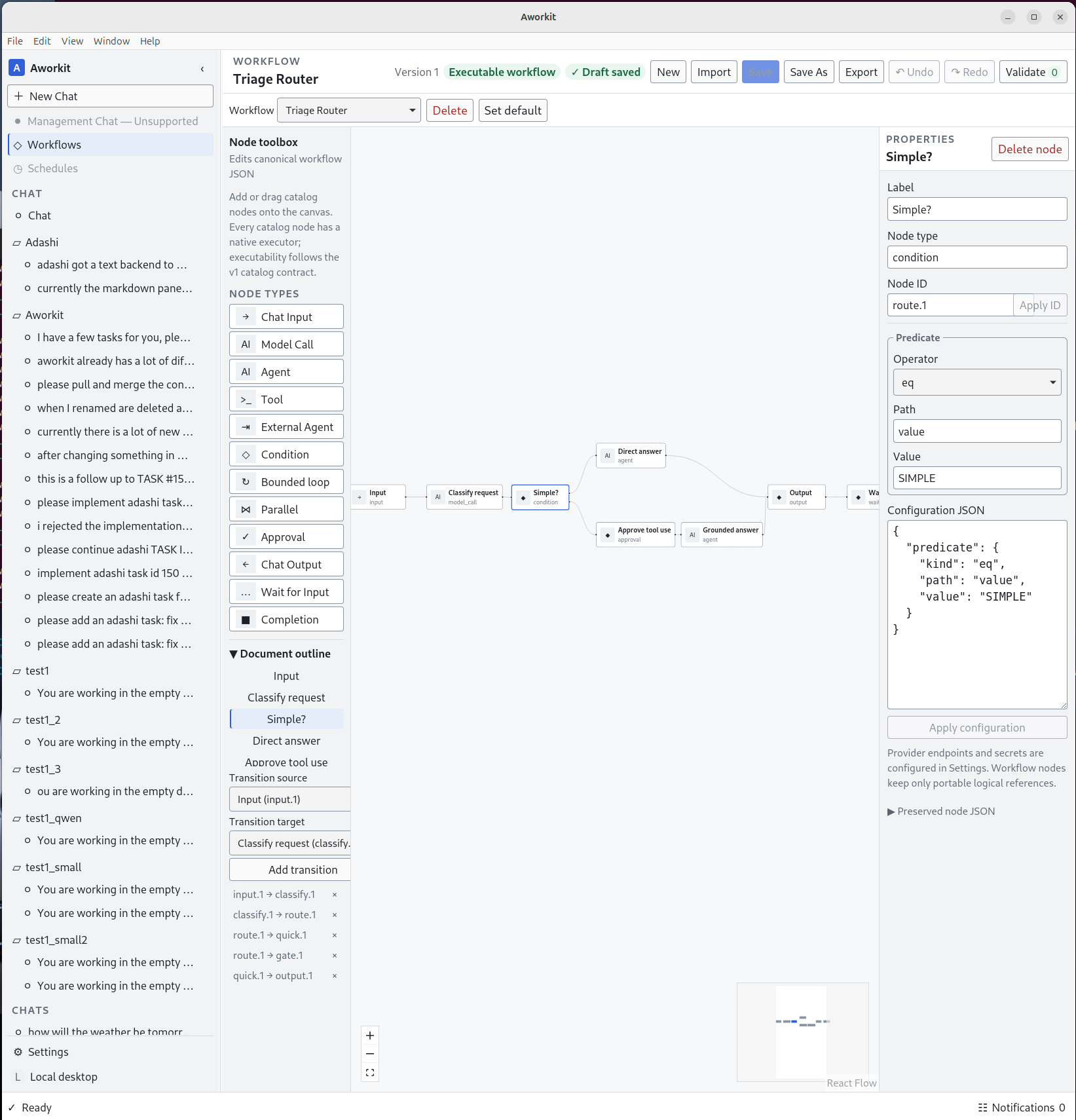Select Classify request in Document outline

286,698
